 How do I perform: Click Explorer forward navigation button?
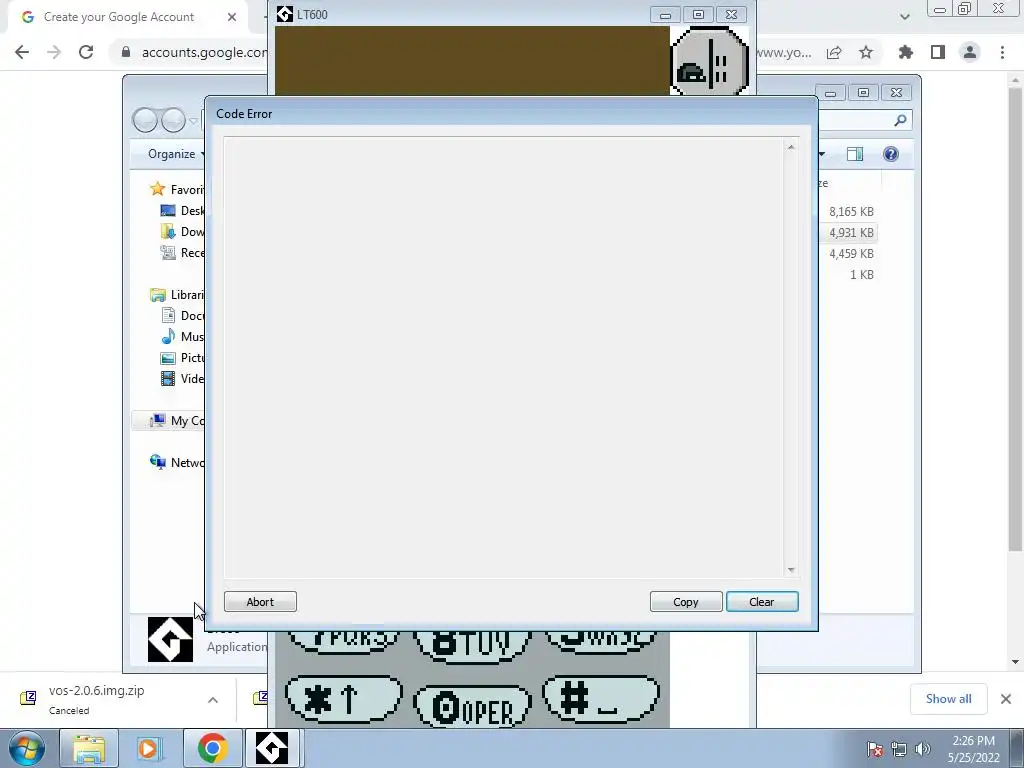pos(173,120)
